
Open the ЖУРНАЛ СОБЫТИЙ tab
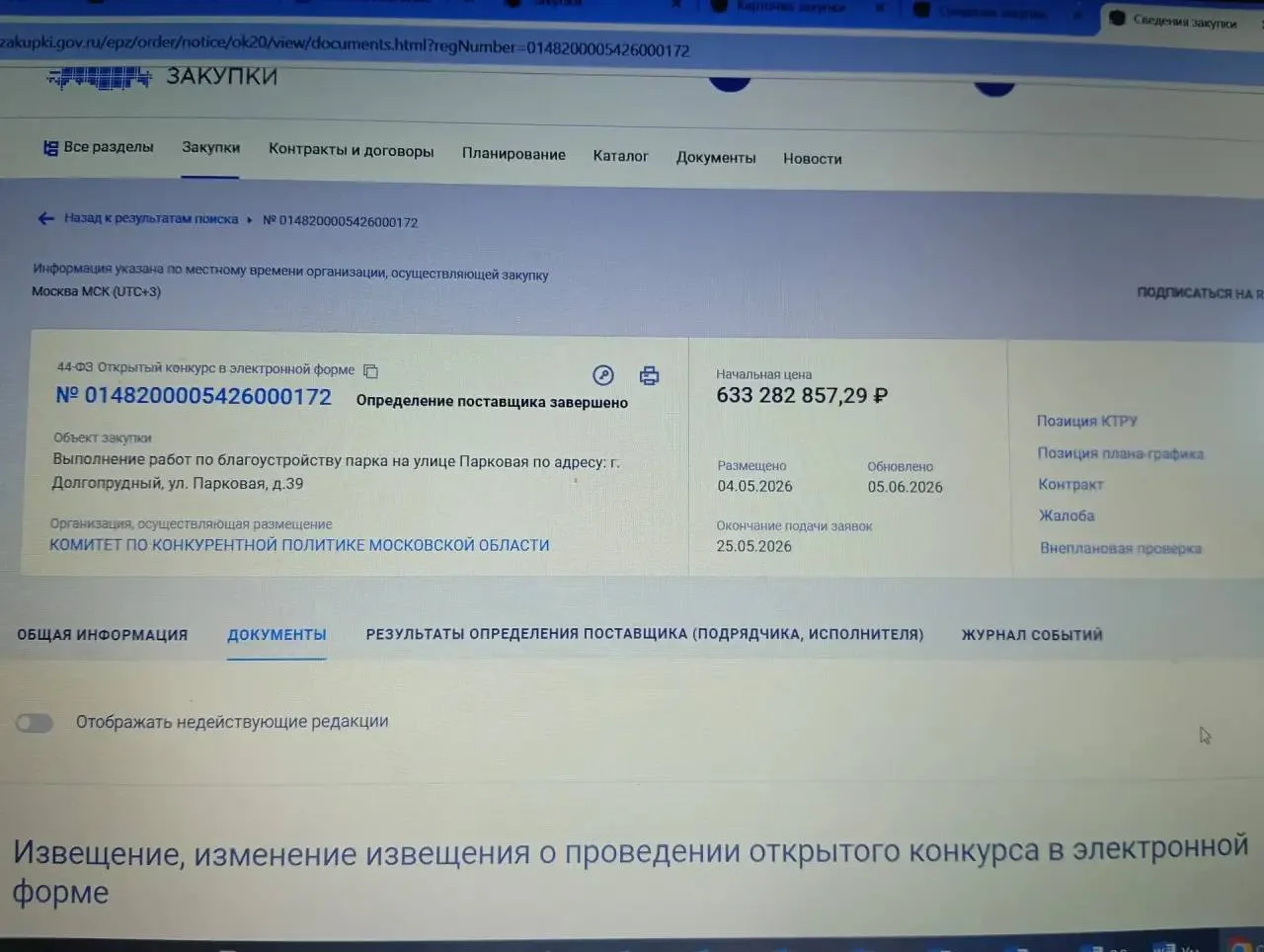[1032, 635]
